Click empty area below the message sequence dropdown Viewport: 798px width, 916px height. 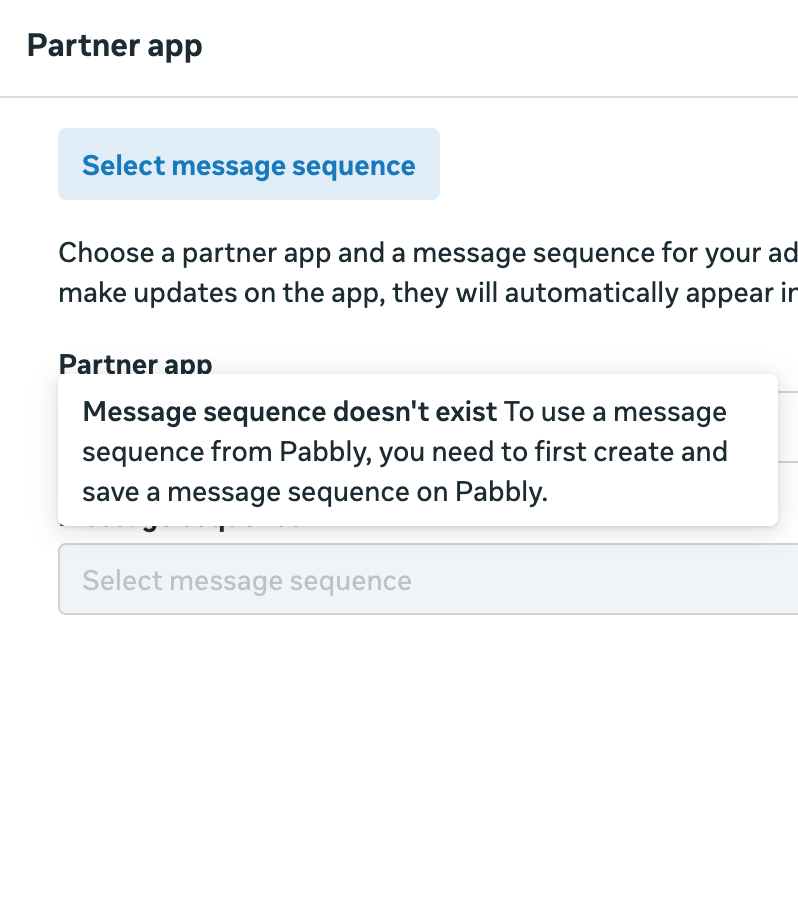(400, 750)
